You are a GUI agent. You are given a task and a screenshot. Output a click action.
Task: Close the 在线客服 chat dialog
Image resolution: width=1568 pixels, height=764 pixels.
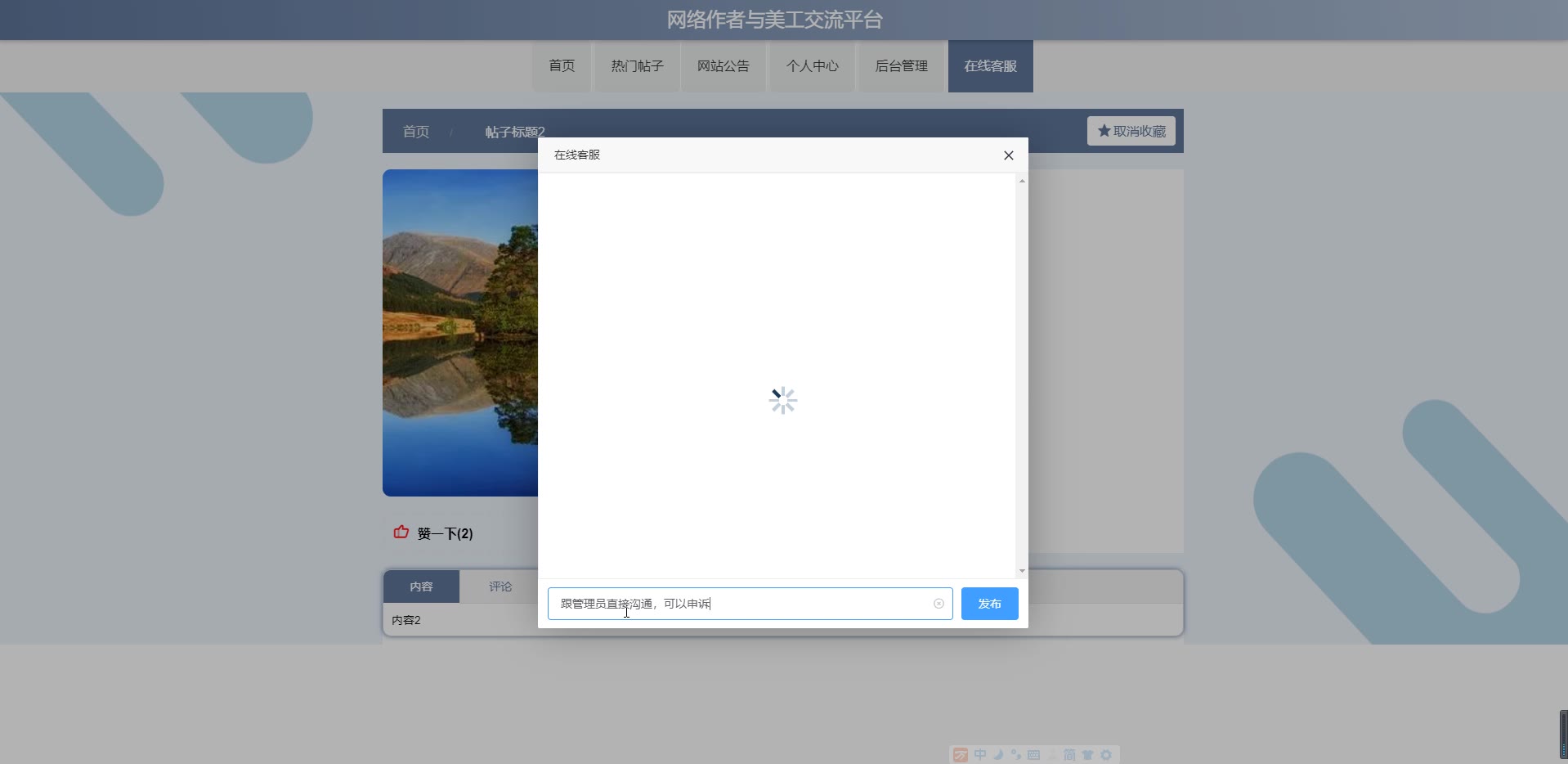point(1008,155)
